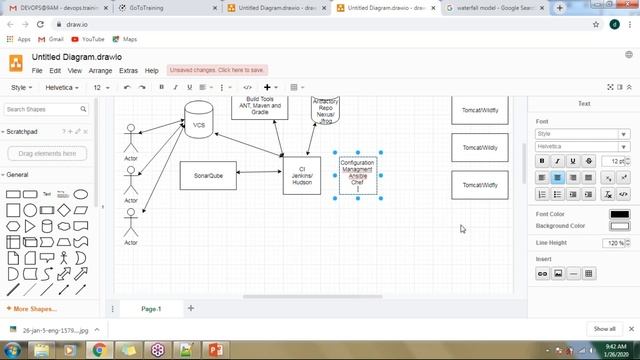640x360 pixels.
Task: Toggle subscript in Text panel
Action: (608, 178)
